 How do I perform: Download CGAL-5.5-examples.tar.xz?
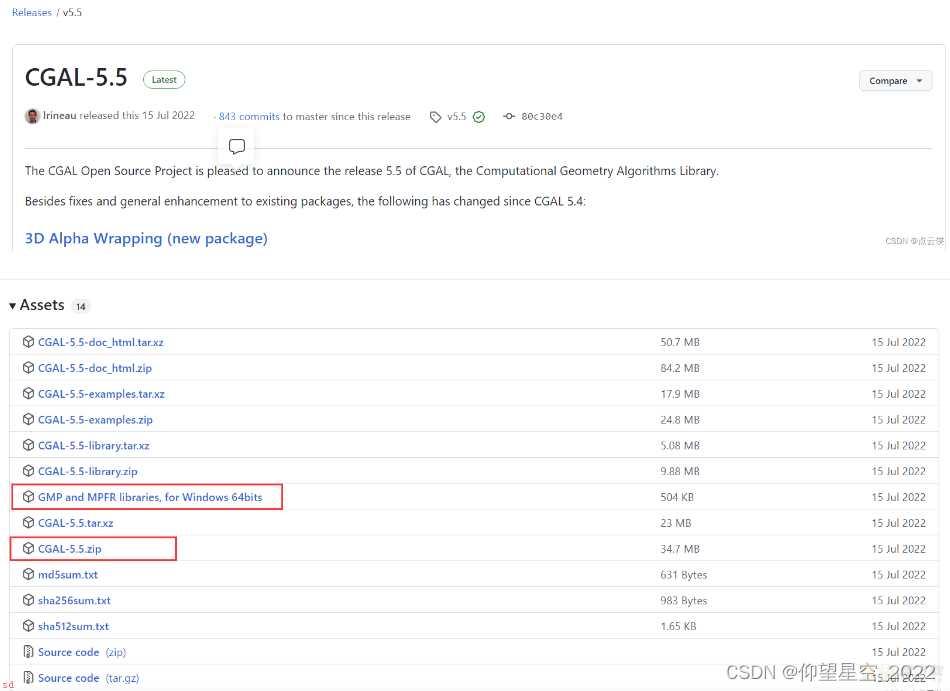(x=101, y=394)
